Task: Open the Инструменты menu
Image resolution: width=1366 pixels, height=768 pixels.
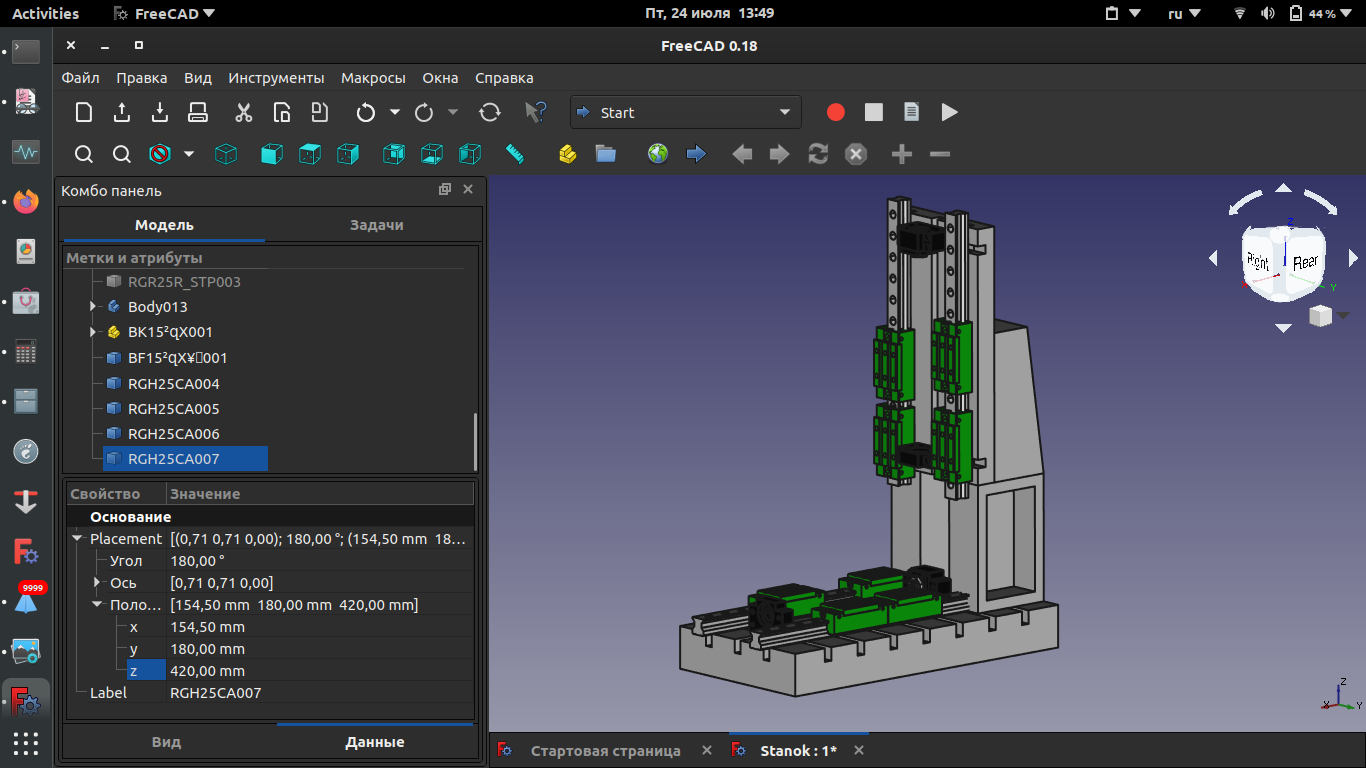Action: tap(276, 78)
